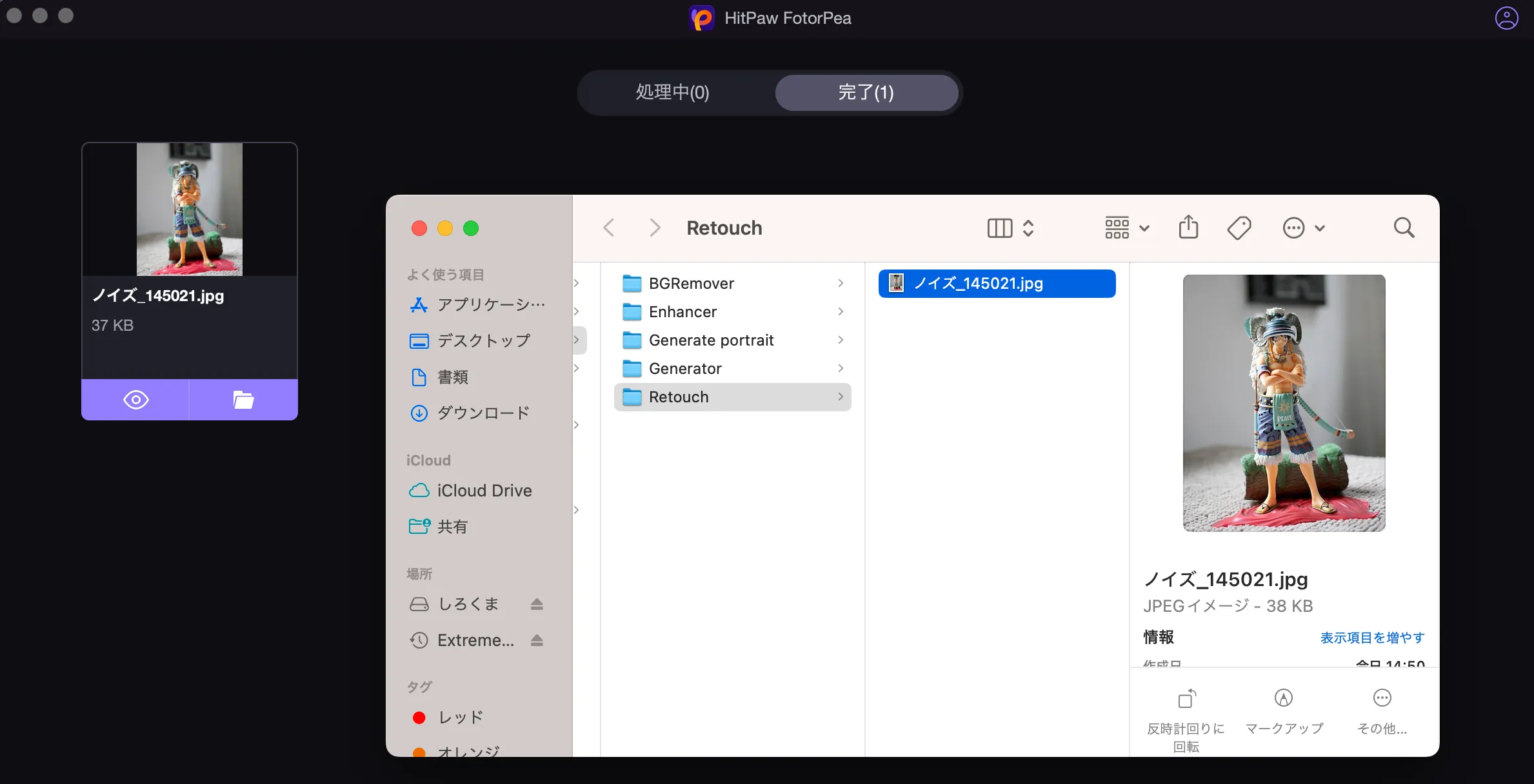Screen dimensions: 1534x784
Task: Eject the Extreme... volume
Action: coord(537,640)
